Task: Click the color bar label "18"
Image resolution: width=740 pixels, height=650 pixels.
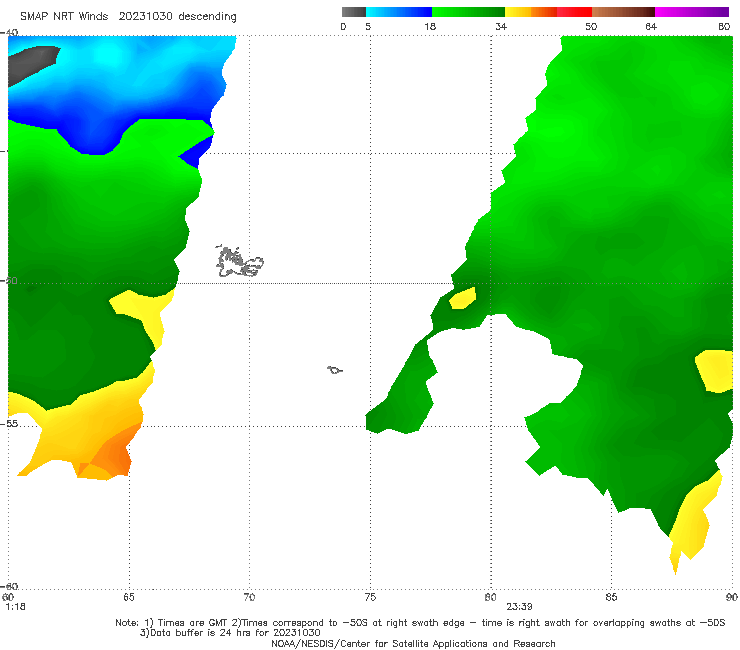Action: click(x=430, y=27)
